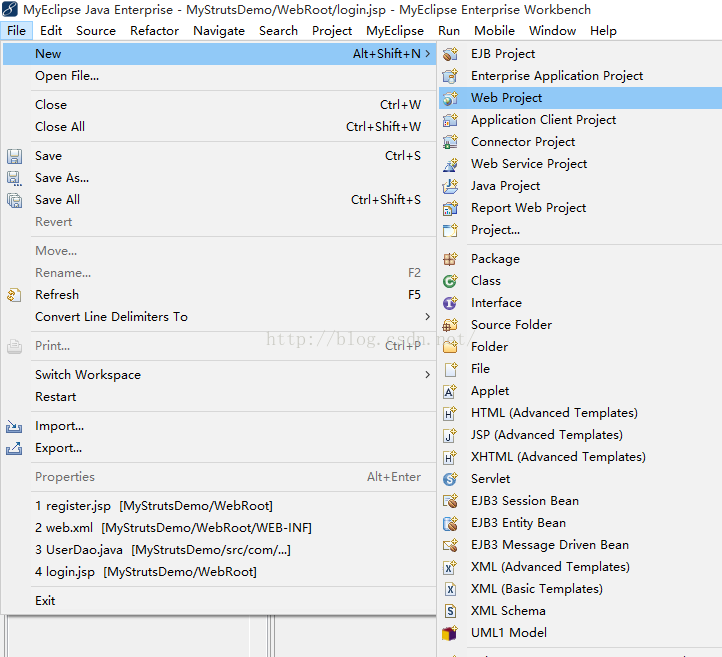Click the Web Project globe icon
This screenshot has width=722, height=657.
tap(450, 98)
